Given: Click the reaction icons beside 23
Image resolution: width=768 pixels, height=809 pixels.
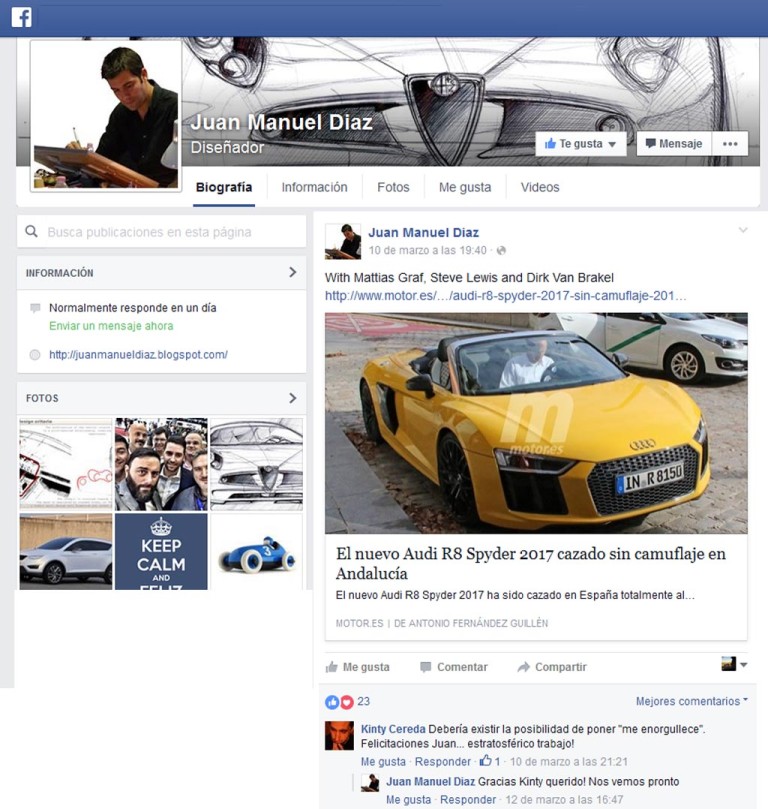Looking at the screenshot, I should (339, 702).
